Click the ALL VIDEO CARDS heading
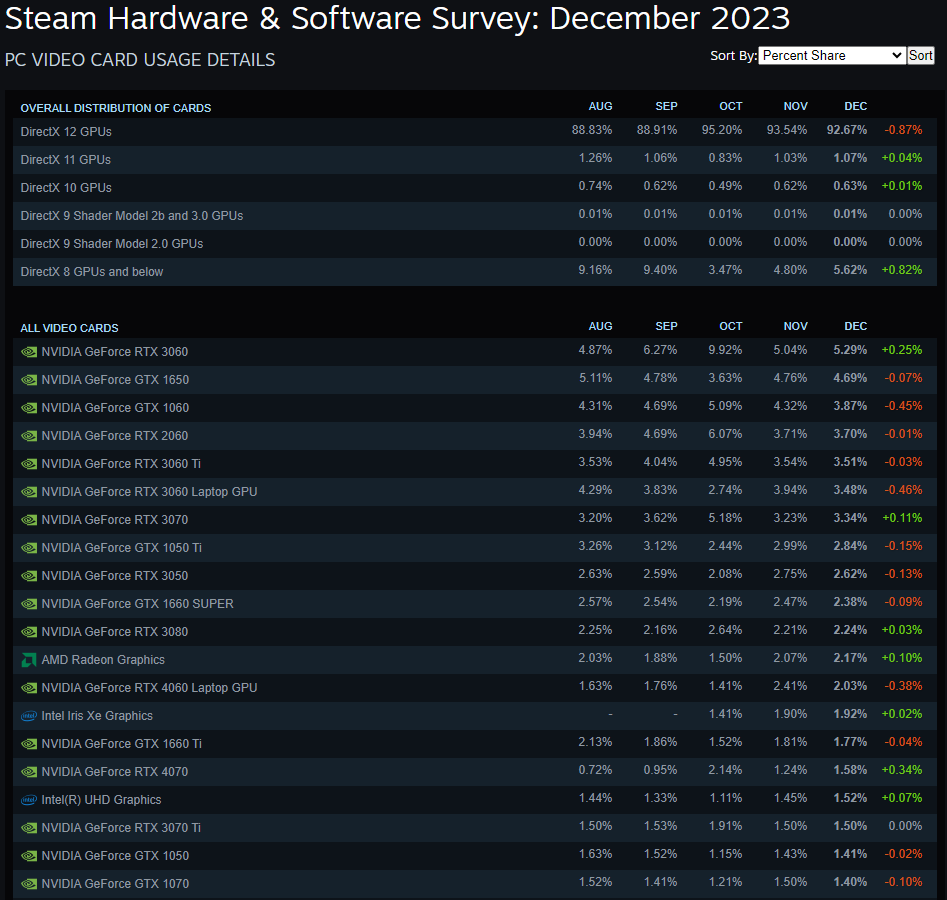The height and width of the screenshot is (900, 947). (x=69, y=328)
